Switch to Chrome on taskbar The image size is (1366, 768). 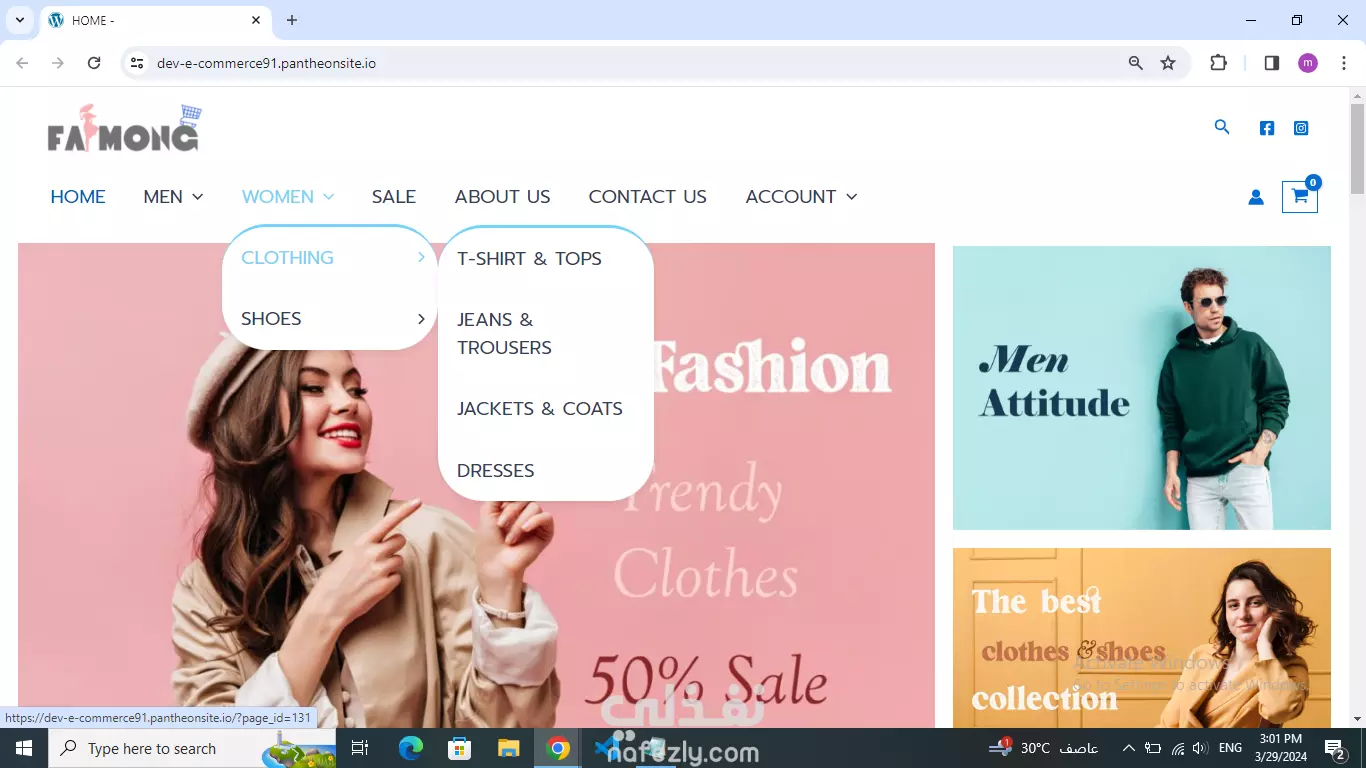[558, 748]
